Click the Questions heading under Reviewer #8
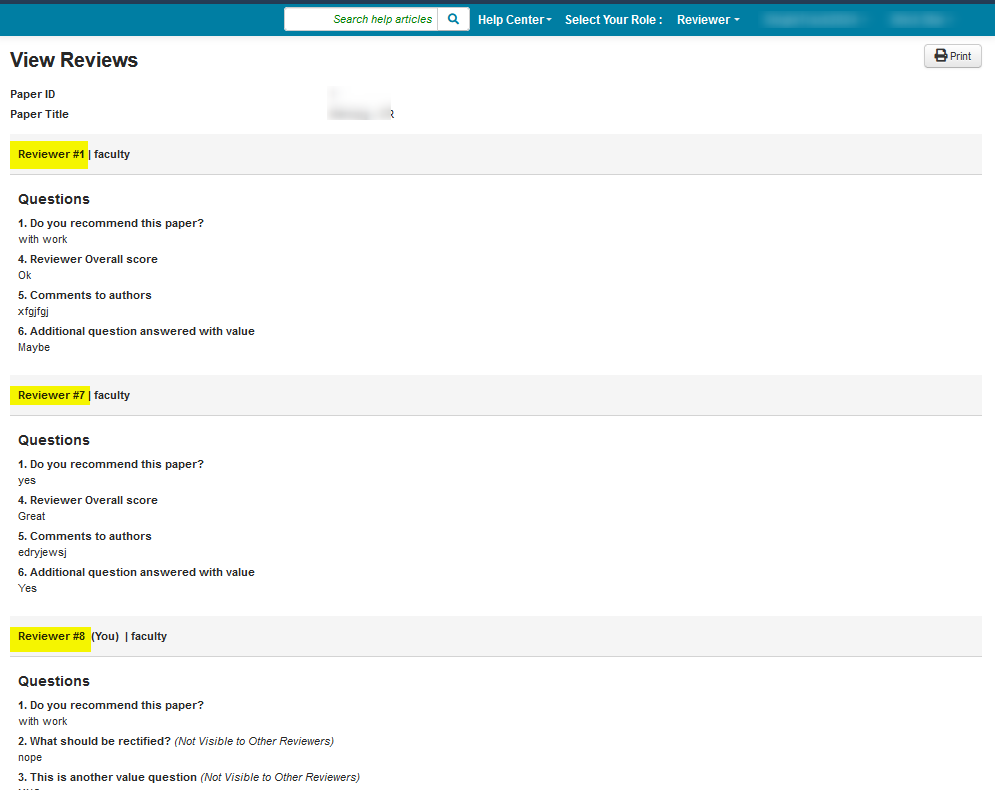This screenshot has width=995, height=790. pyautogui.click(x=54, y=681)
